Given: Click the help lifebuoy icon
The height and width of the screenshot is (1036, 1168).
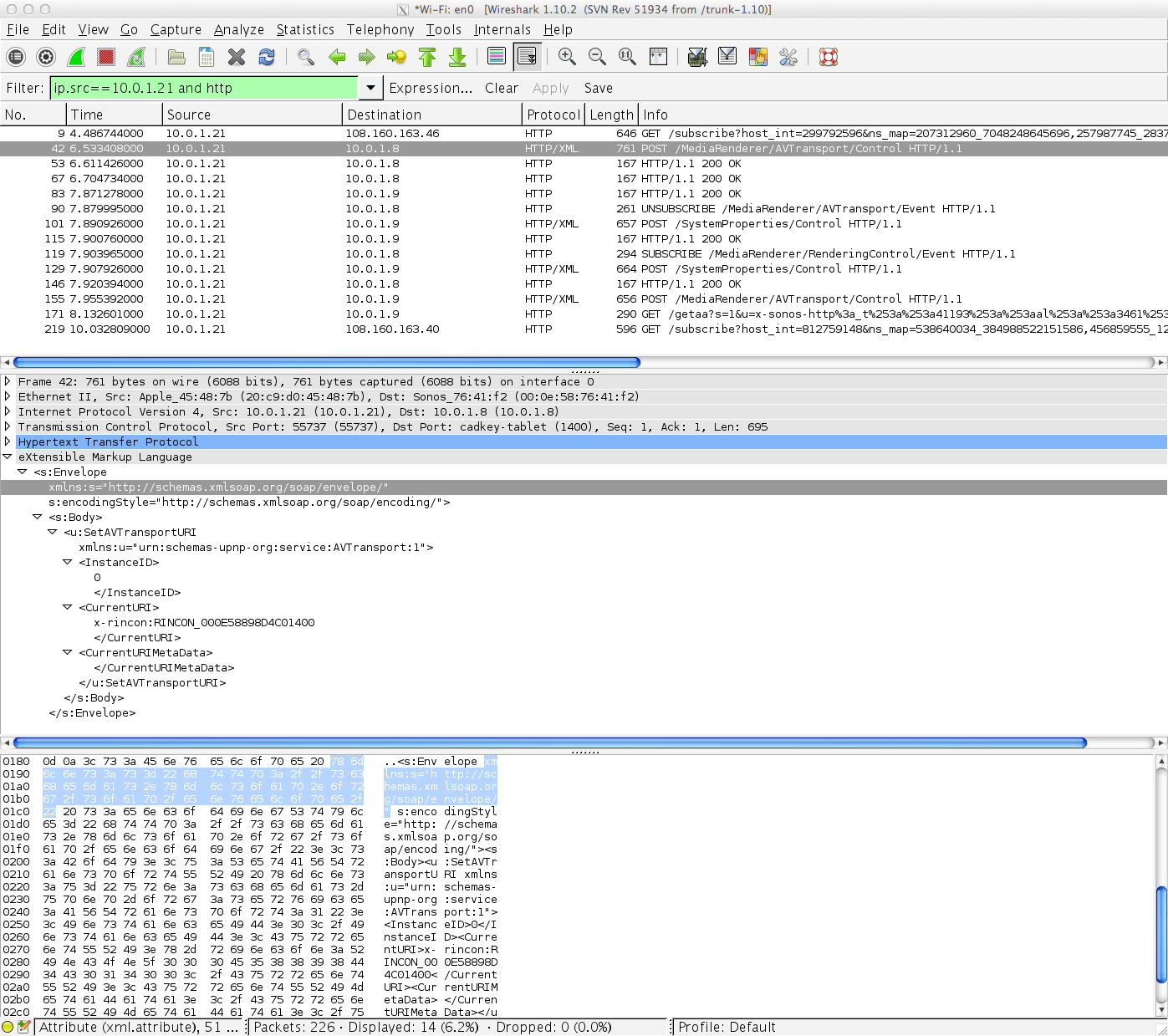Looking at the screenshot, I should (x=829, y=57).
